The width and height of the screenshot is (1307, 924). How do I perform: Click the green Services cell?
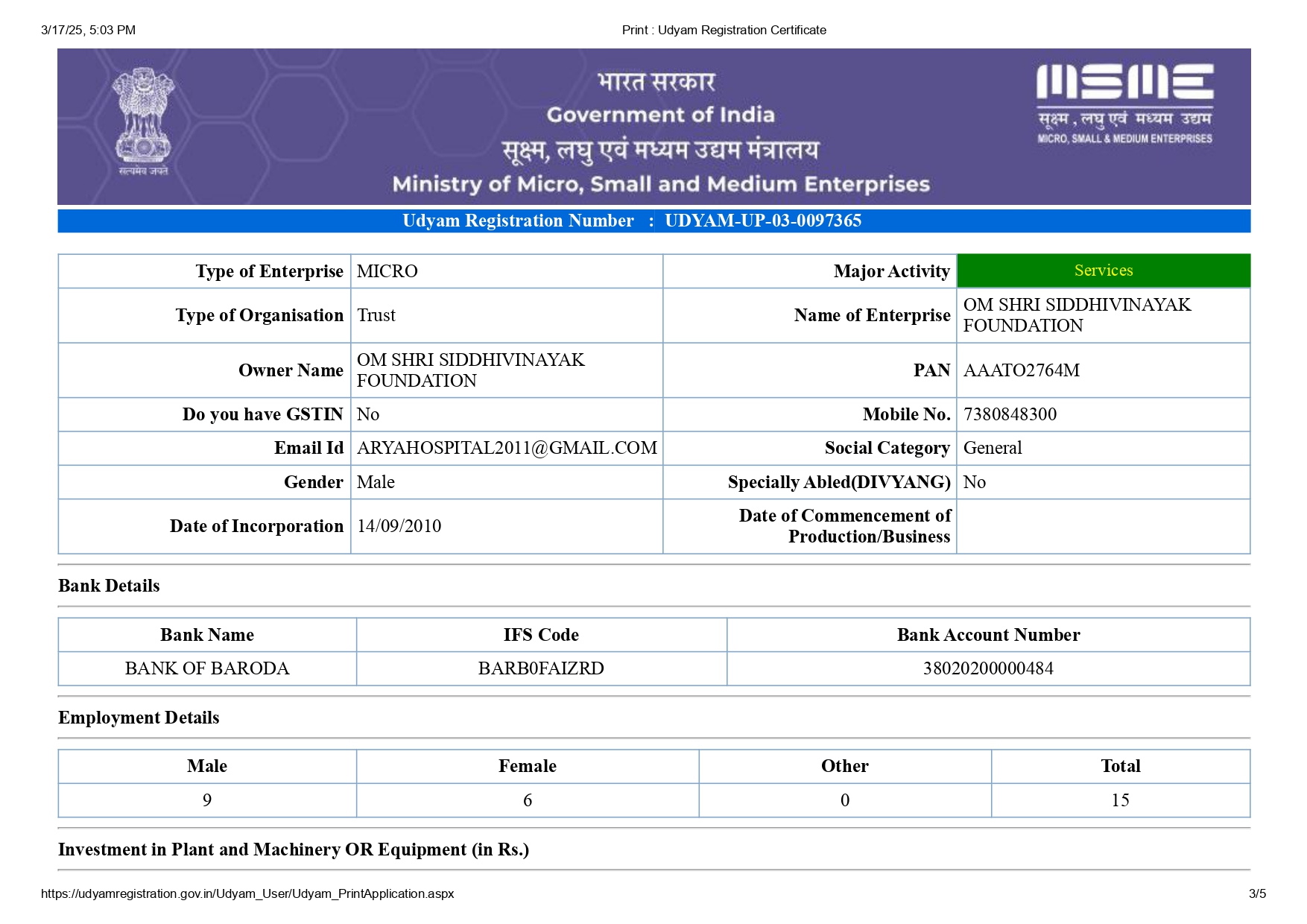click(x=1103, y=270)
